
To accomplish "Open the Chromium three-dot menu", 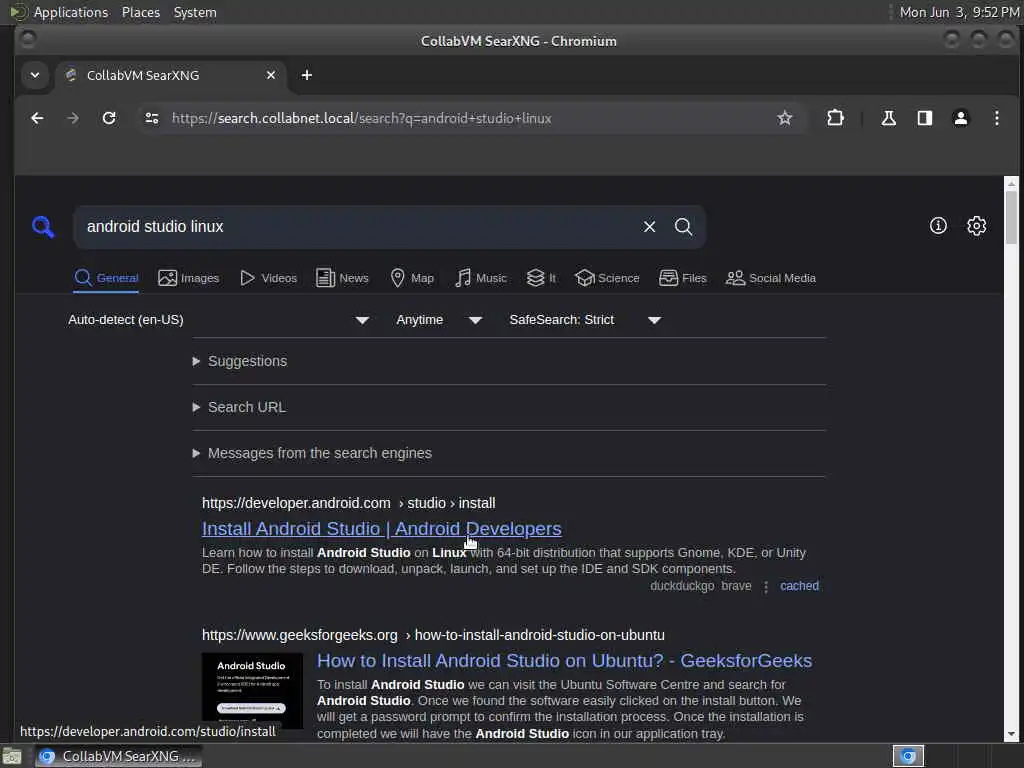I will pos(997,118).
